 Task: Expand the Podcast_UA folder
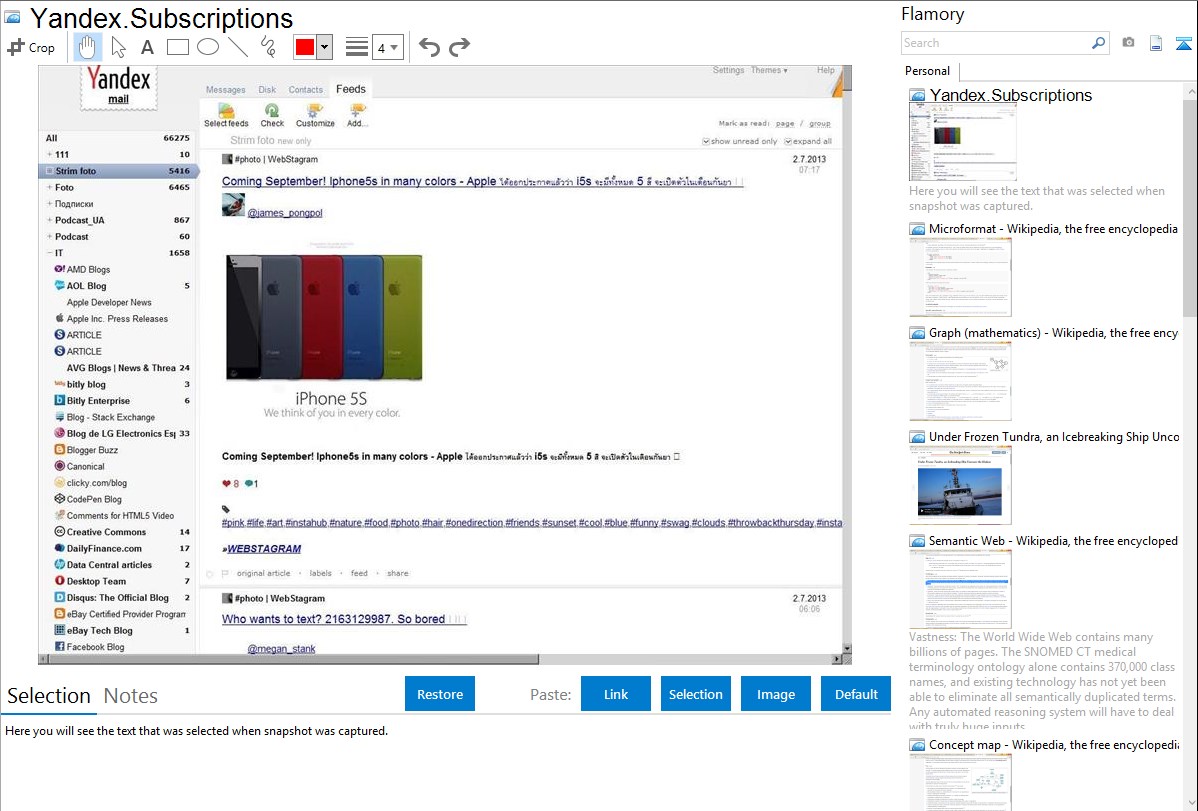tap(50, 220)
